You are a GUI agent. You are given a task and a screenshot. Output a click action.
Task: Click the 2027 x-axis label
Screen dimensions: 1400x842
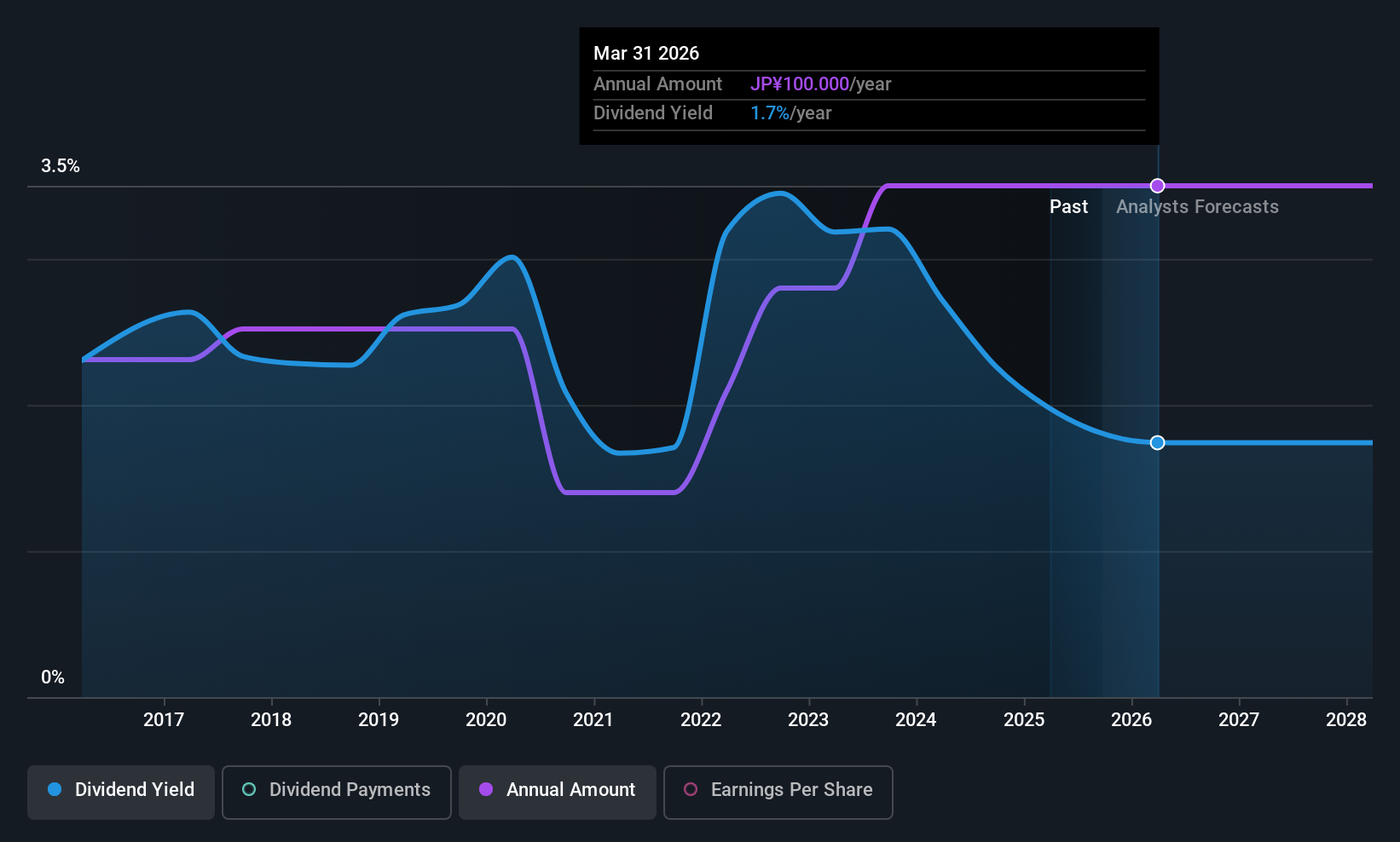(1239, 720)
